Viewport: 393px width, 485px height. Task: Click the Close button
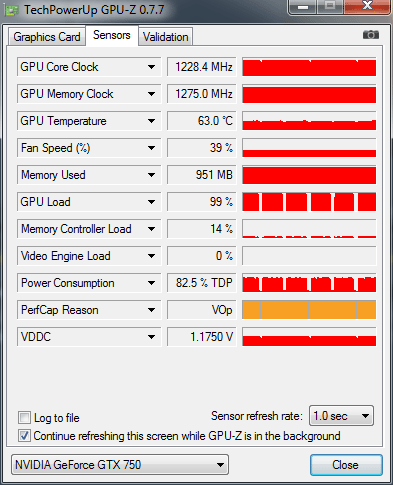346,465
